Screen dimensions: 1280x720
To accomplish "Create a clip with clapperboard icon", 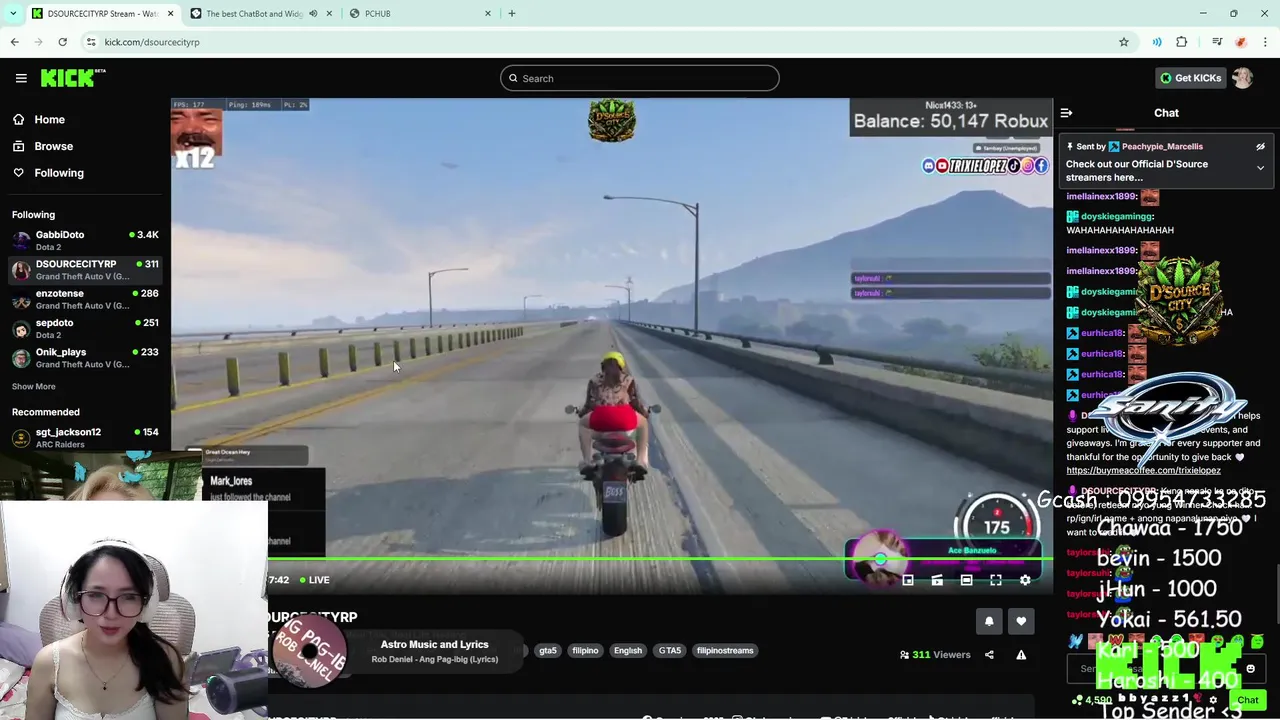I will pos(937,580).
